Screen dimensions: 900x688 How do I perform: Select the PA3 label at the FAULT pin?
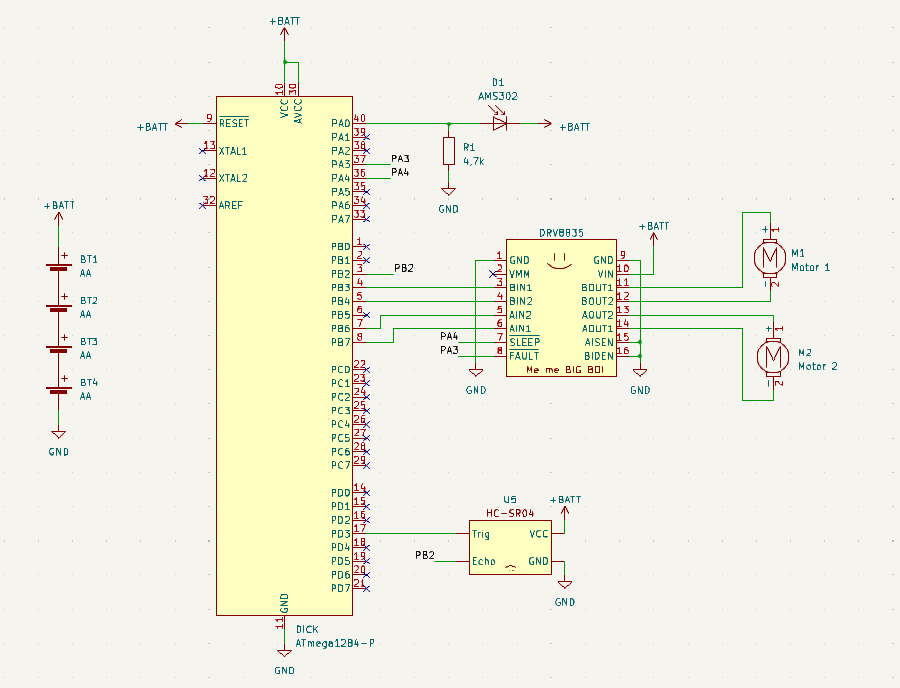tap(449, 350)
